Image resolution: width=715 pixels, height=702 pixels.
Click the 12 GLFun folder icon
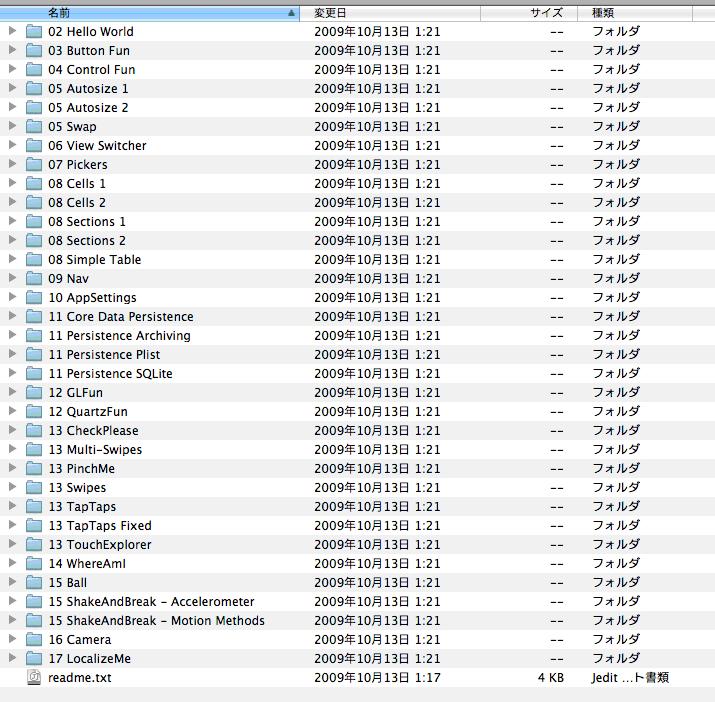(x=34, y=393)
